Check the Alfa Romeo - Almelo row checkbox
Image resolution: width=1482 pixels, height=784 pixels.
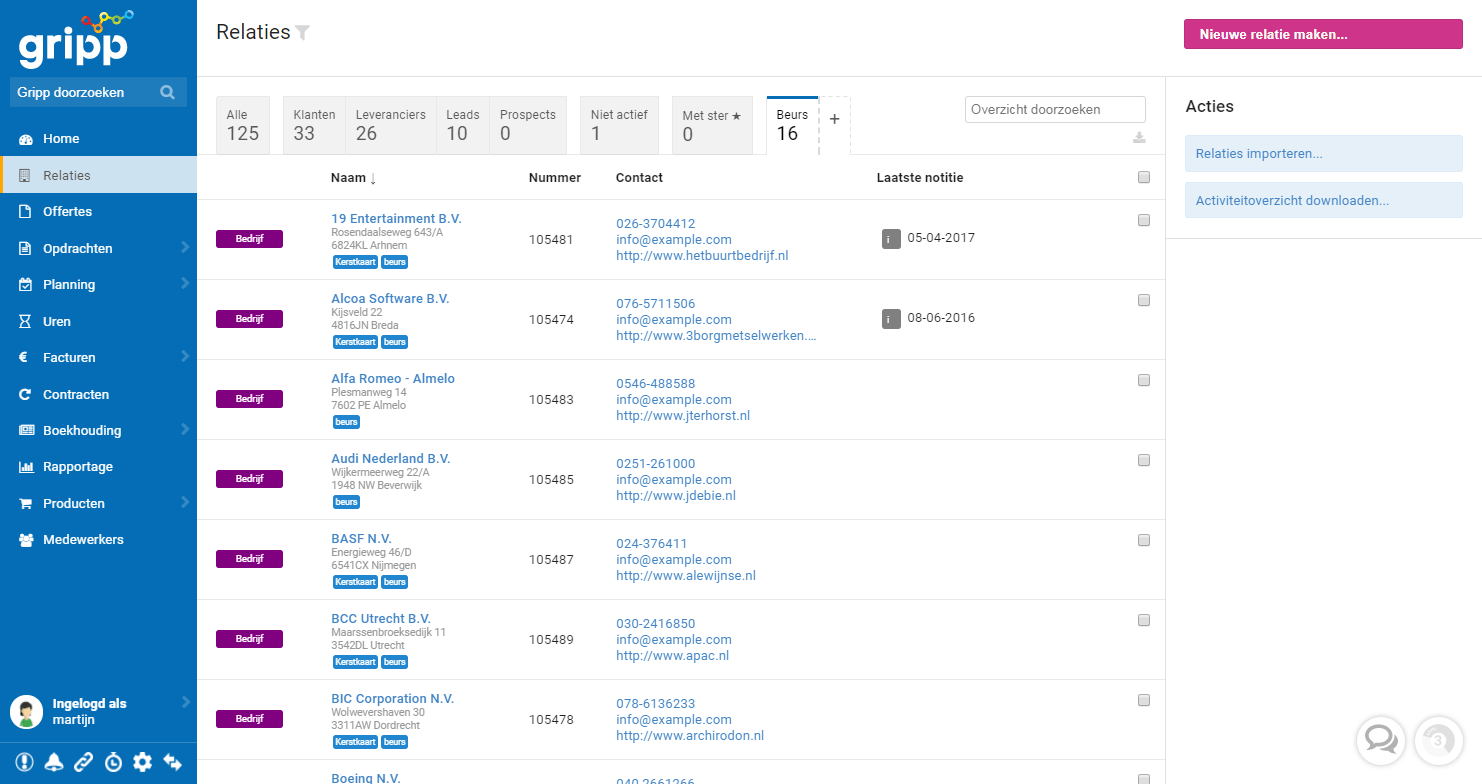(1144, 380)
